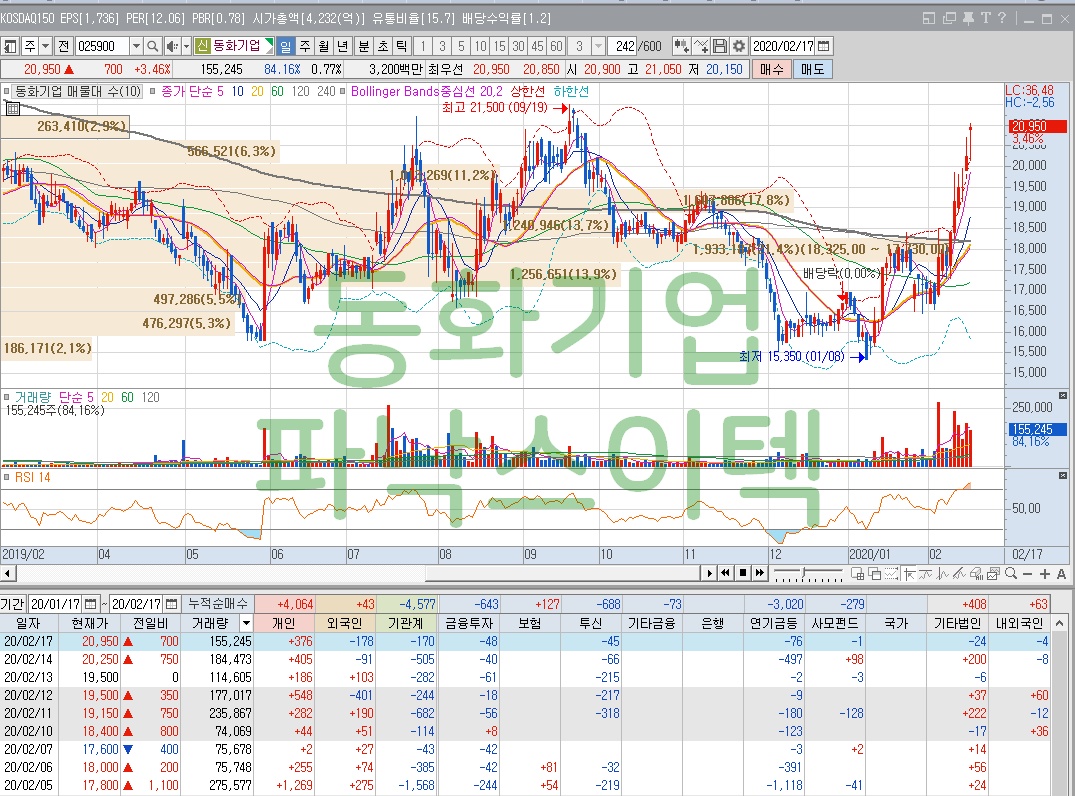The height and width of the screenshot is (796, 1075).
Task: Open the calendar picker beside 2020/02/17
Action: tap(824, 46)
